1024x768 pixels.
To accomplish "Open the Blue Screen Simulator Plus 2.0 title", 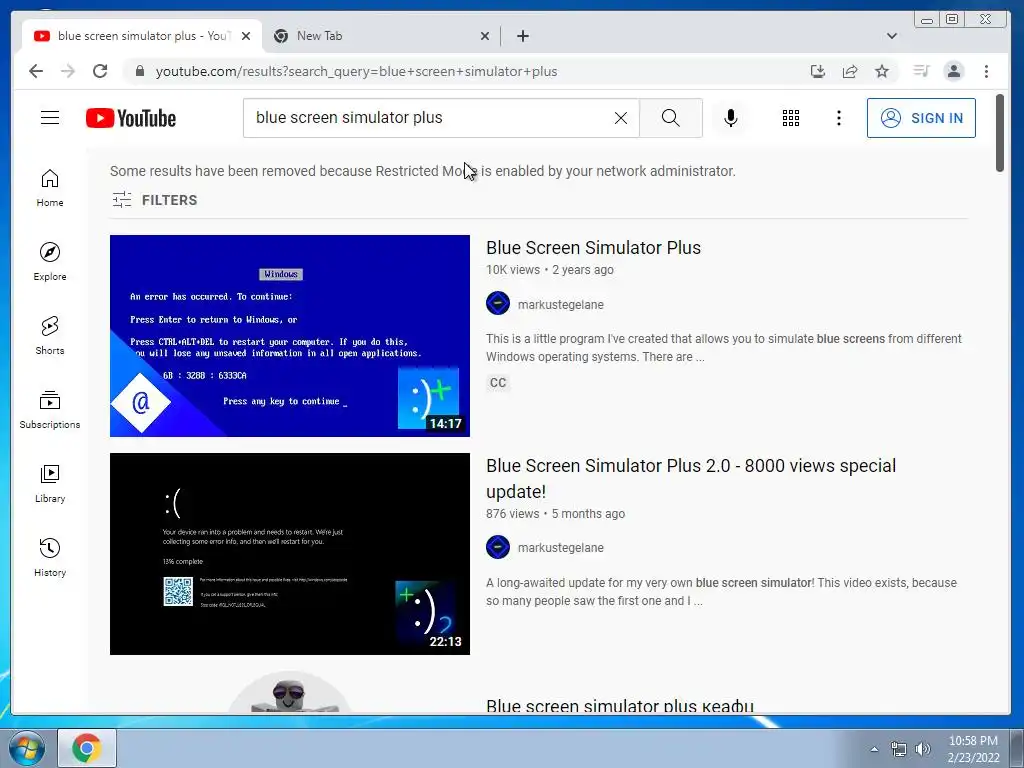I will (691, 478).
